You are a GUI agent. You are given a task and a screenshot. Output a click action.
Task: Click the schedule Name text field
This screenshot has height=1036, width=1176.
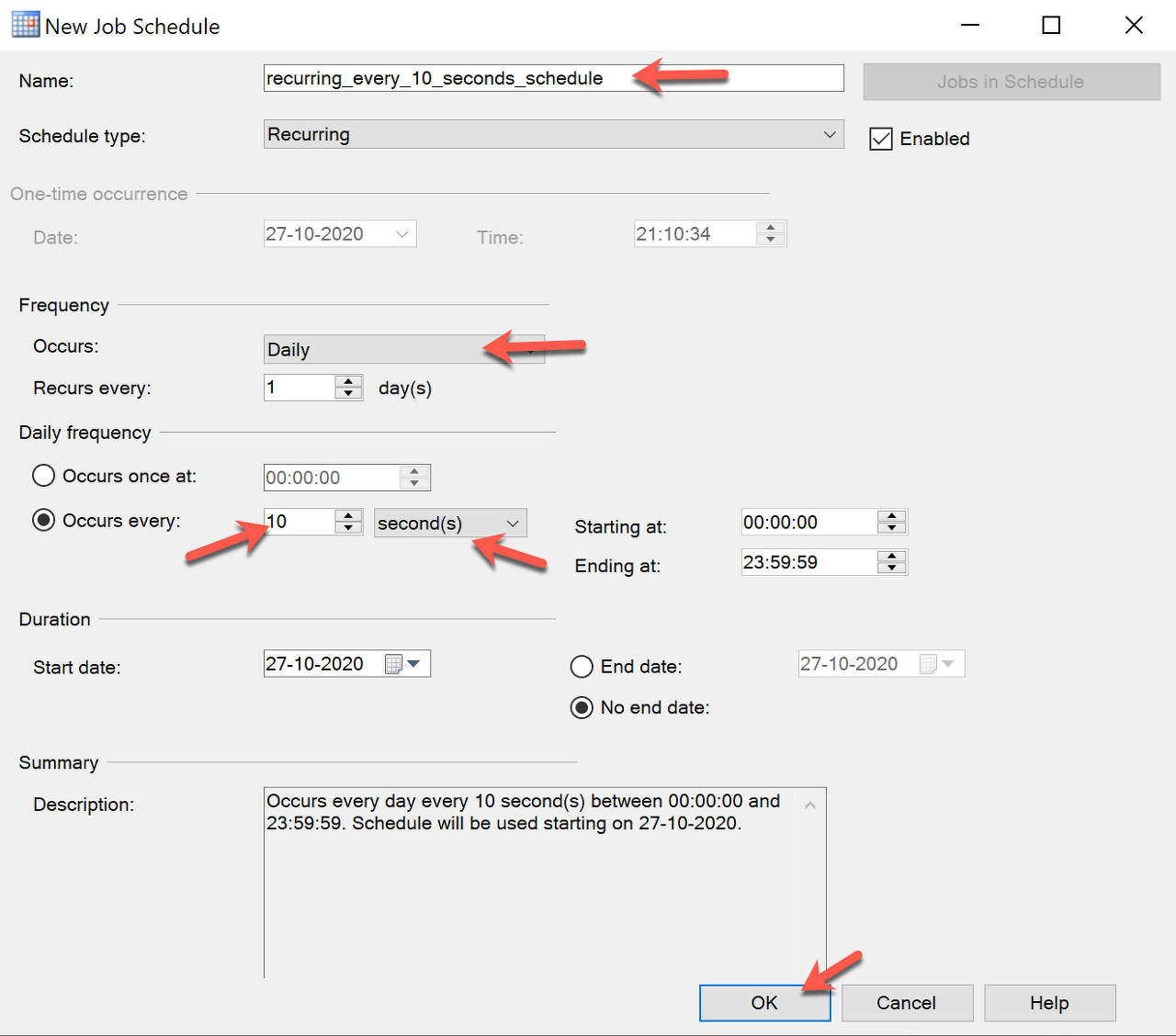pyautogui.click(x=554, y=78)
